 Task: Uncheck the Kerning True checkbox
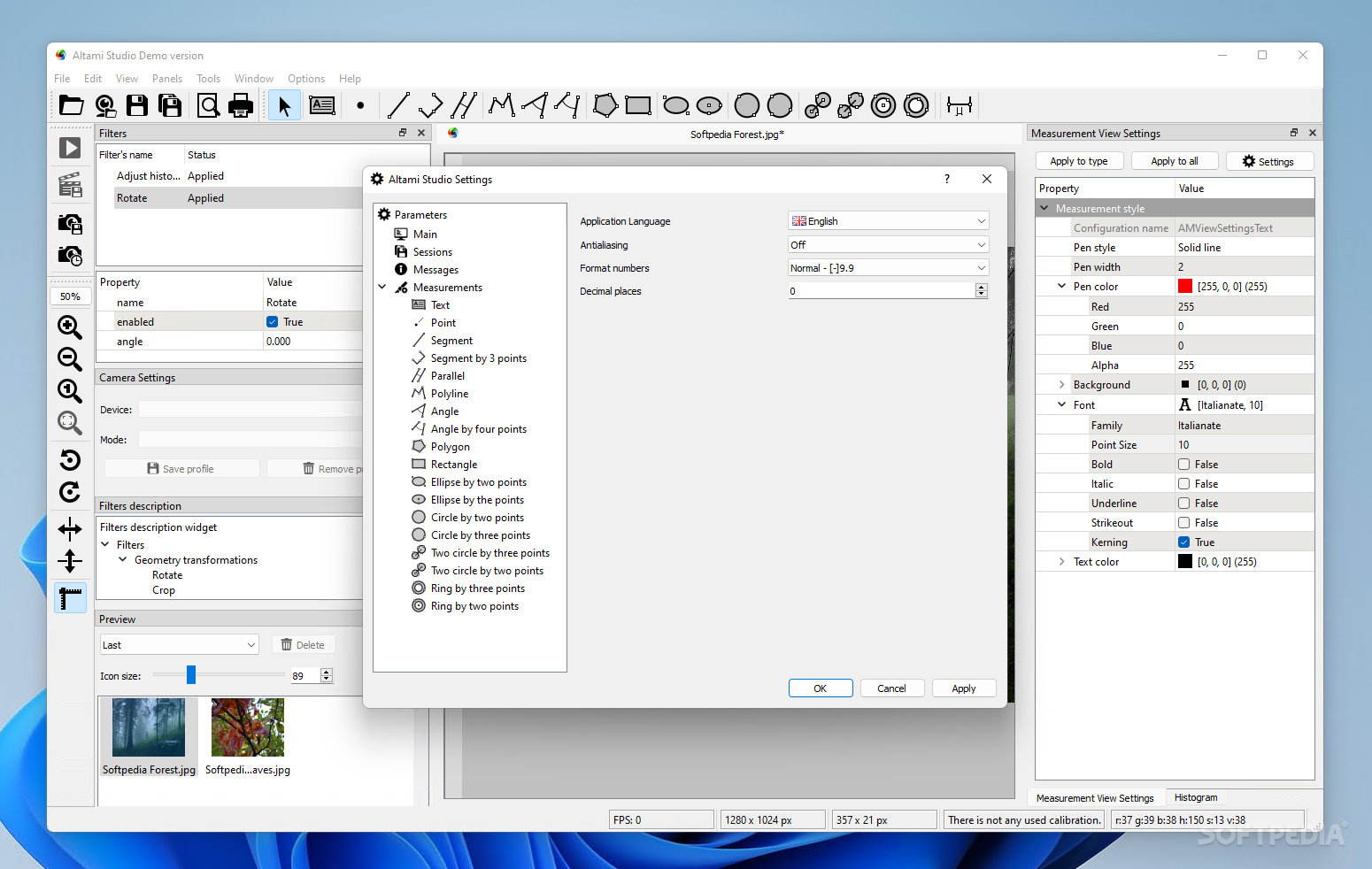[1183, 542]
